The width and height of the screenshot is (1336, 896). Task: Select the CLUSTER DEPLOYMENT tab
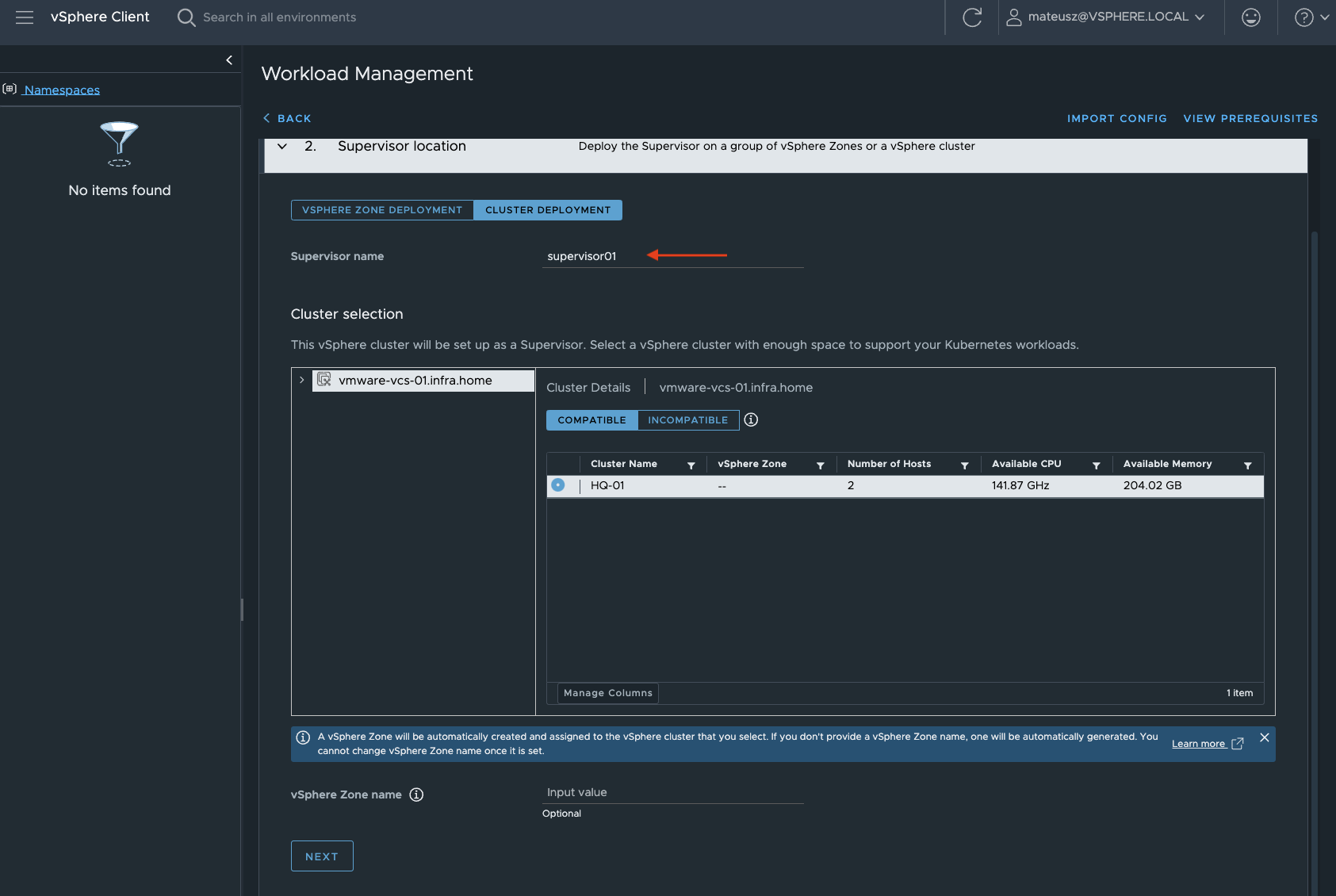coord(547,209)
